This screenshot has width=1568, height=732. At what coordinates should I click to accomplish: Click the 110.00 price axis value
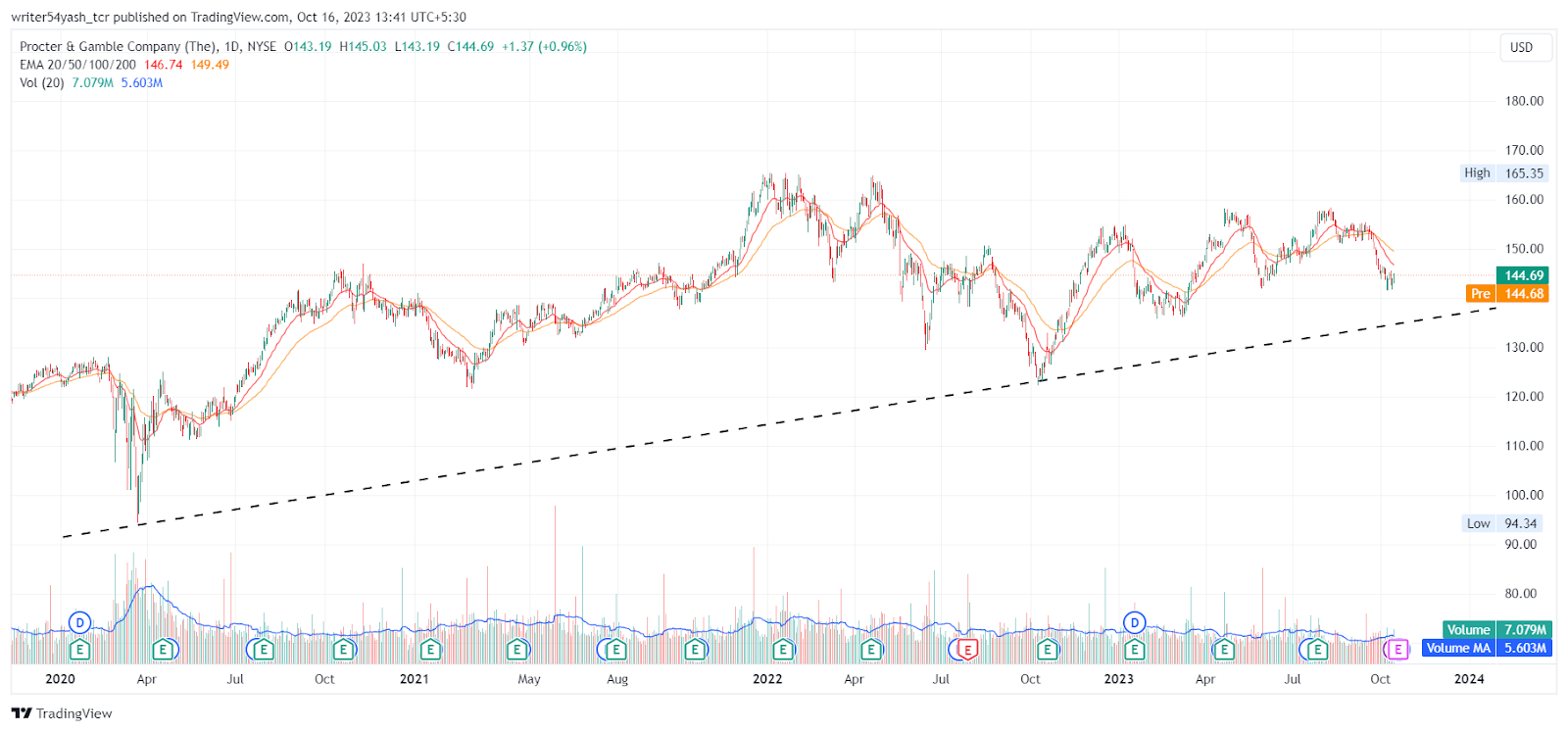1524,446
